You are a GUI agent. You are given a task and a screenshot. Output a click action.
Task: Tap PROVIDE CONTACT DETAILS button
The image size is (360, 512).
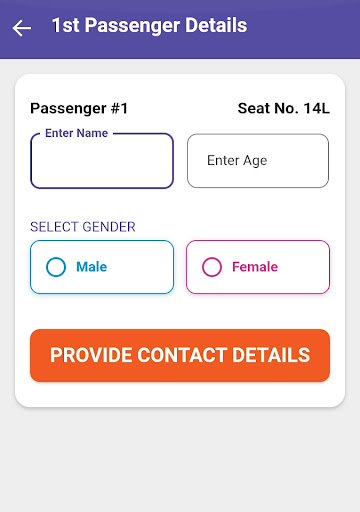180,355
